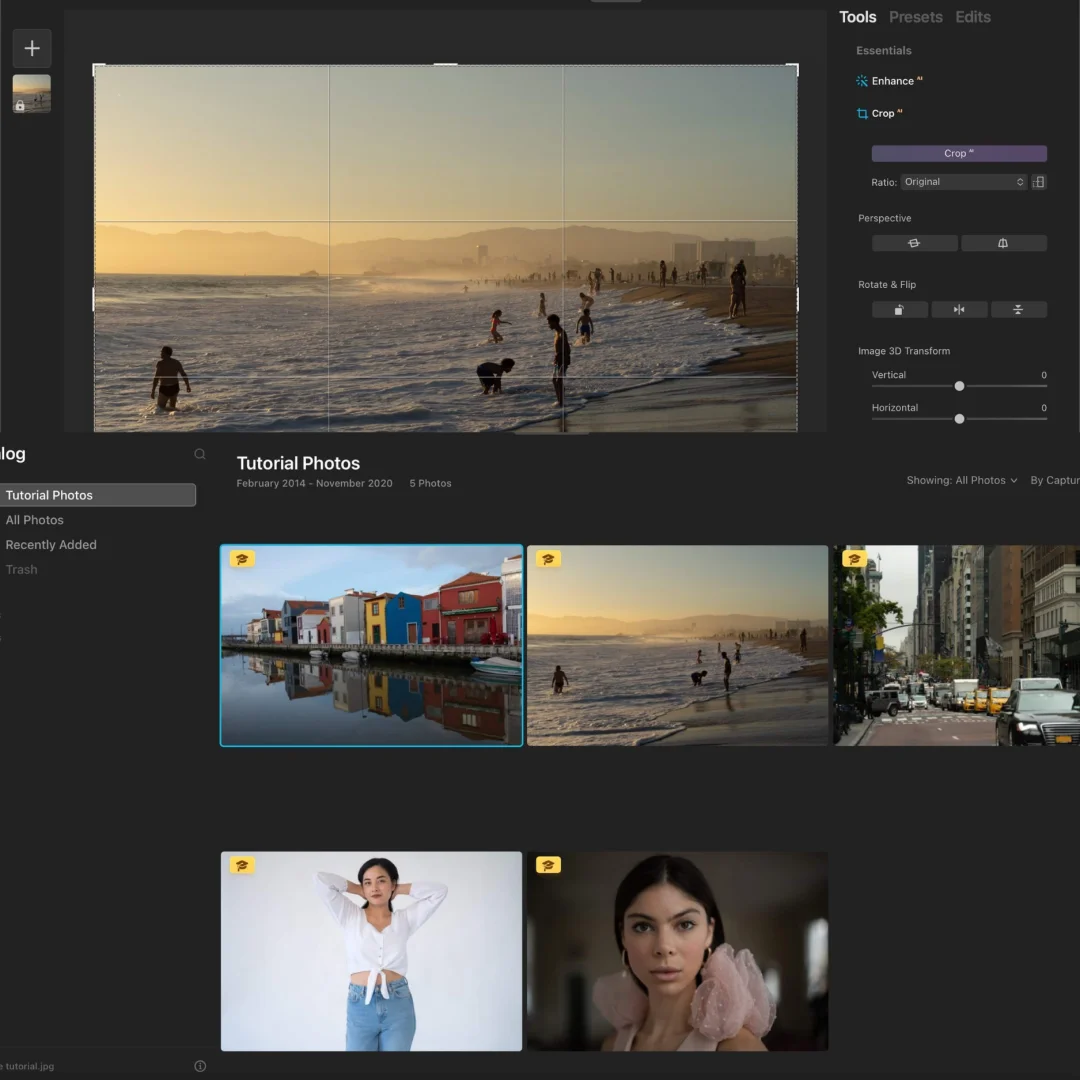Image resolution: width=1080 pixels, height=1080 pixels.
Task: Rotate the image with the rotate icon
Action: [899, 310]
